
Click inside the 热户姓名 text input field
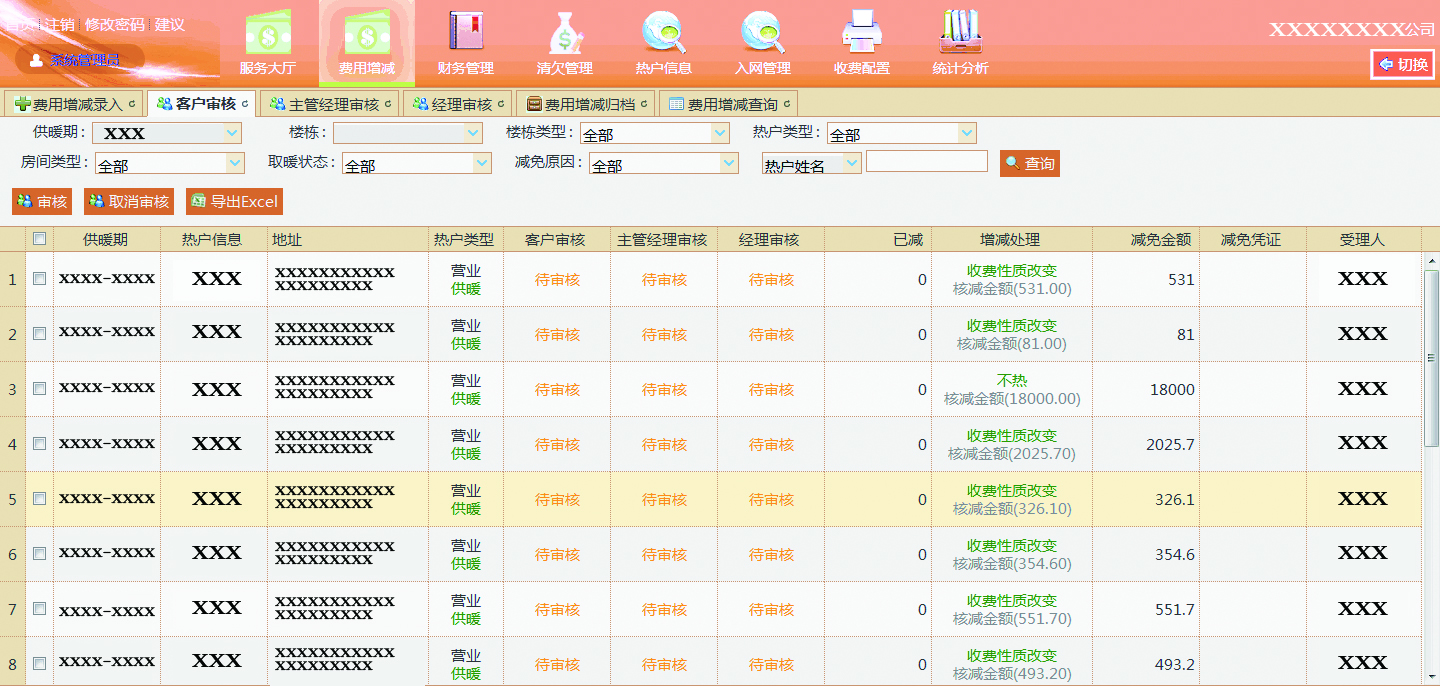pyautogui.click(x=926, y=161)
